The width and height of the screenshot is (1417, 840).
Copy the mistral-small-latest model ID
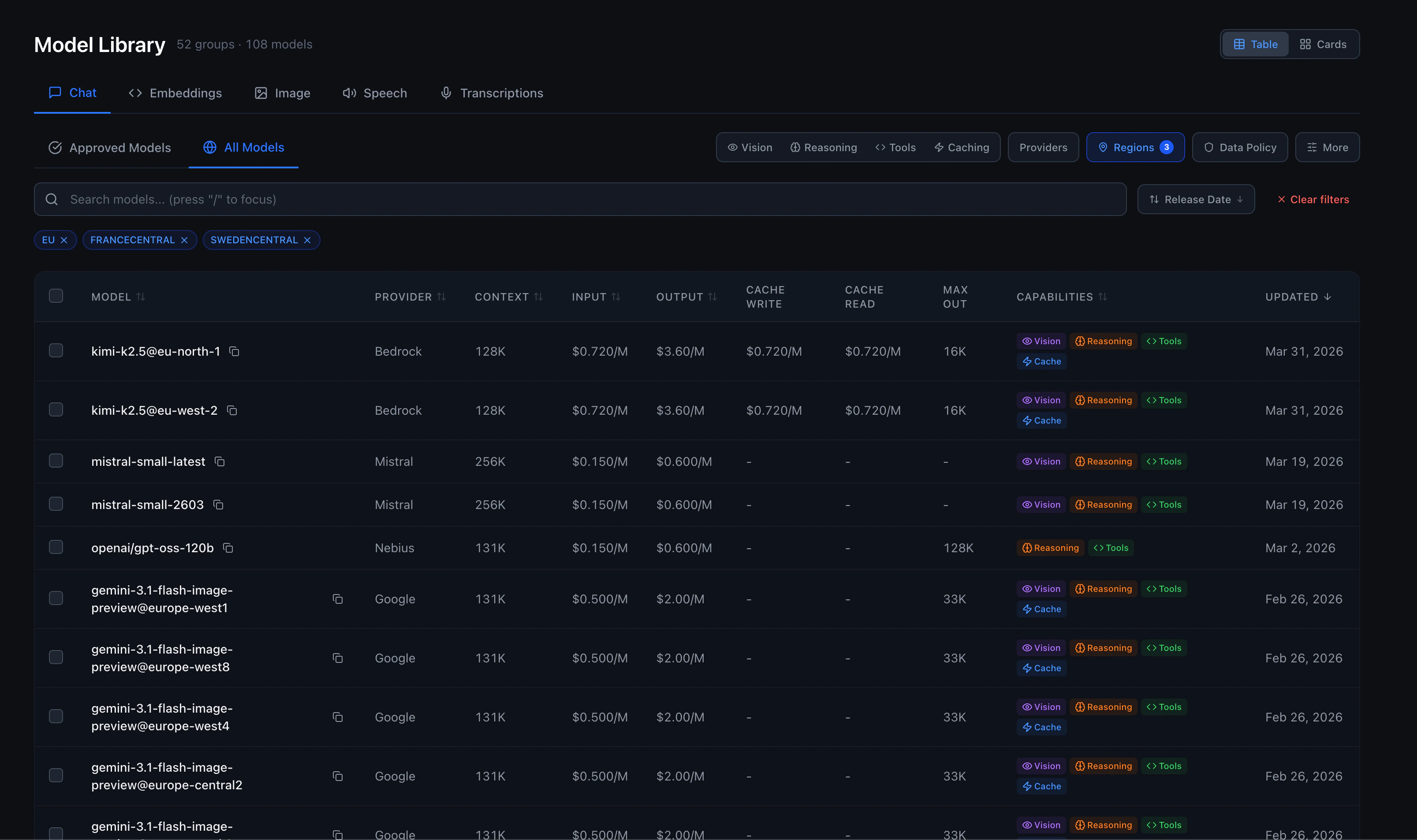[x=220, y=462]
